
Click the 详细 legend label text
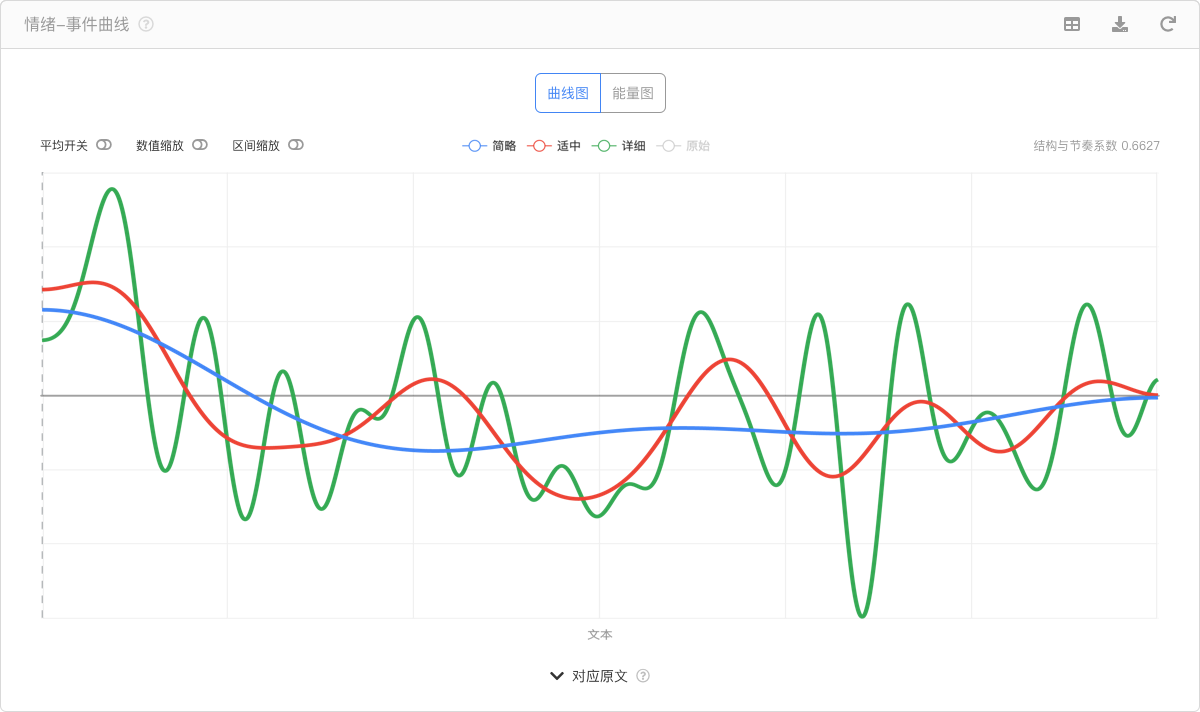[x=633, y=146]
